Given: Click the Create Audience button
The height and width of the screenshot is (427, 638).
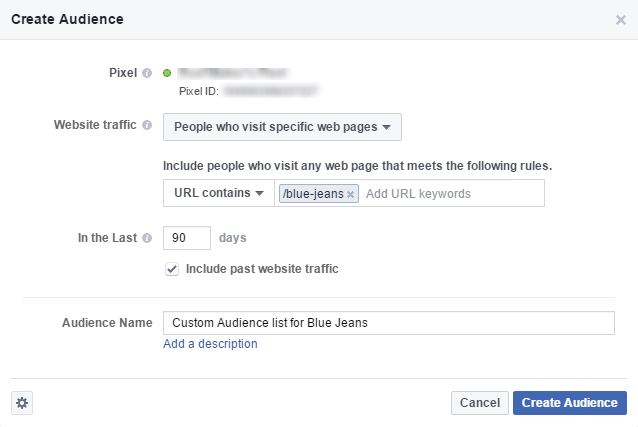Looking at the screenshot, I should click(x=570, y=403).
